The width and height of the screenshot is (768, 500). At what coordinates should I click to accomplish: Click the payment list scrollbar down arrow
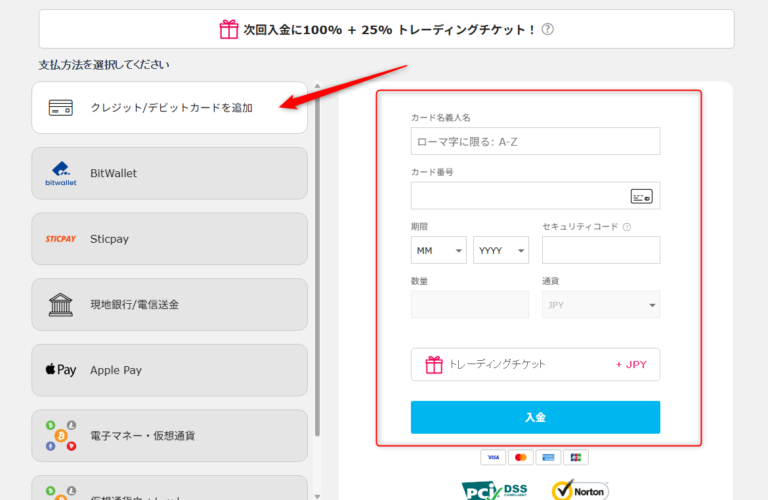[317, 496]
